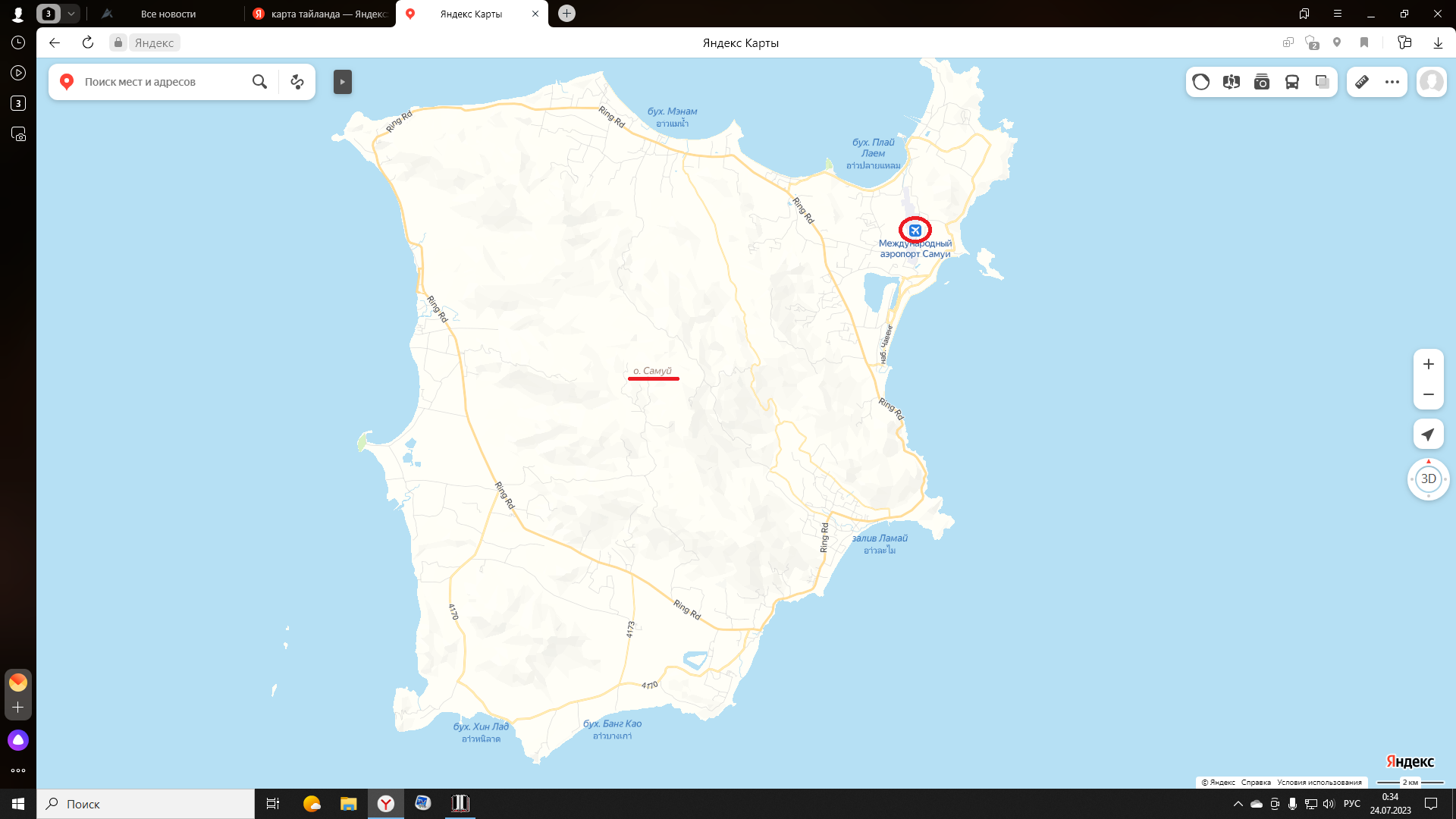The height and width of the screenshot is (819, 1456).
Task: Open map photos layer icon
Action: click(1262, 82)
